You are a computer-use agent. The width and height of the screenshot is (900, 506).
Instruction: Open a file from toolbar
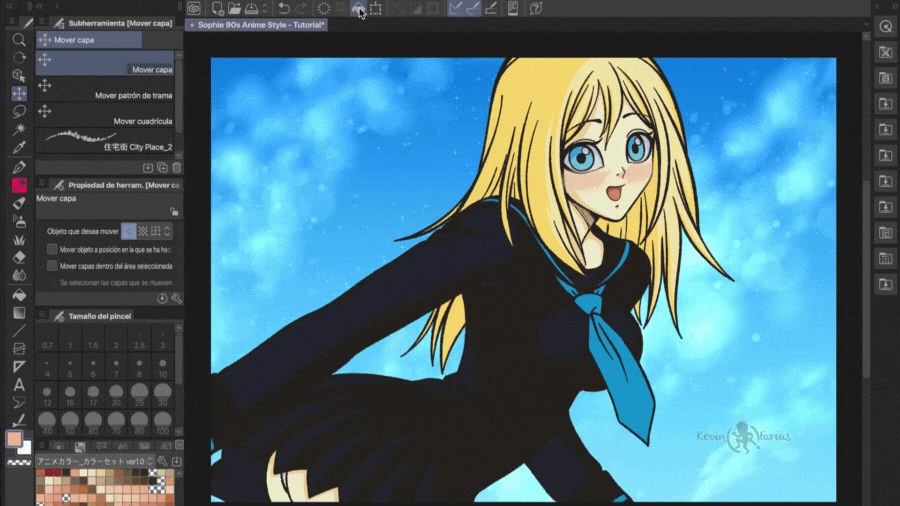tap(234, 8)
